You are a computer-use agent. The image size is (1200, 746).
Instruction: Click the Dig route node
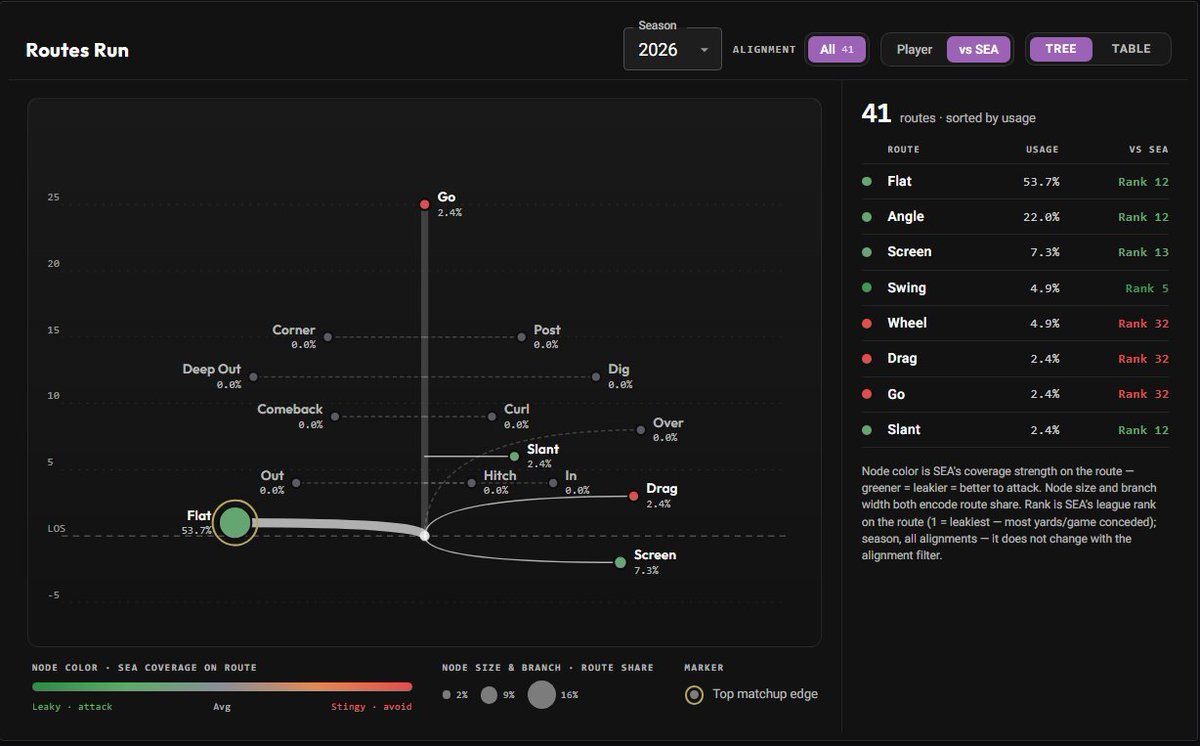point(596,377)
